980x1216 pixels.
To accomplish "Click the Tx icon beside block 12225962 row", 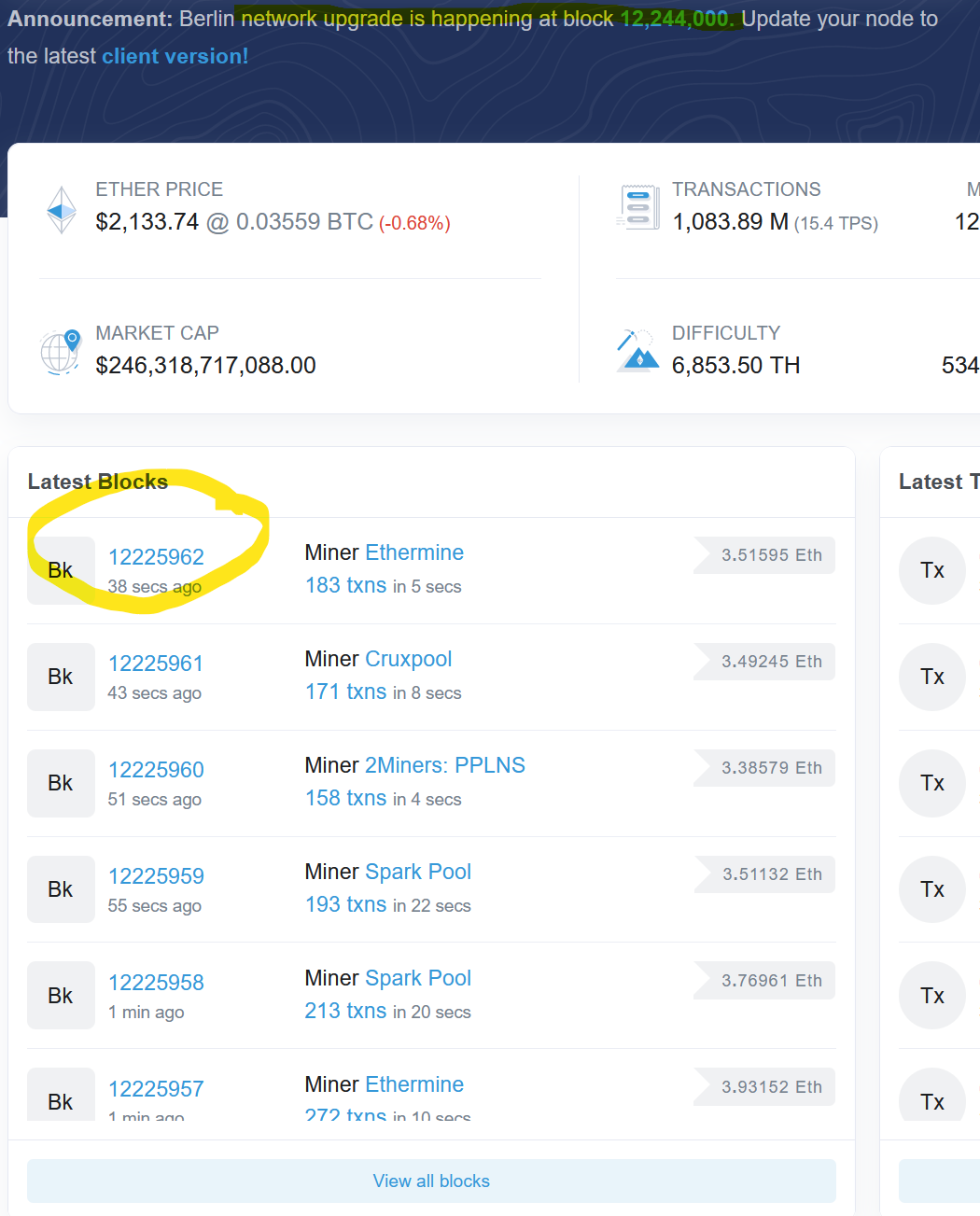I will coord(932,570).
